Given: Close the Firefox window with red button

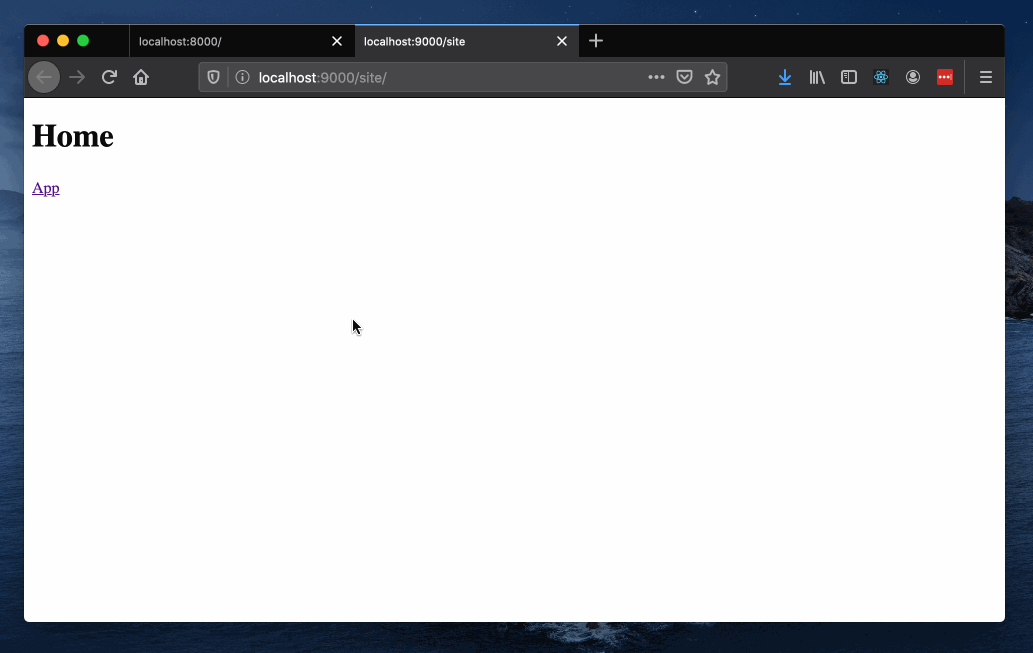Looking at the screenshot, I should (43, 41).
